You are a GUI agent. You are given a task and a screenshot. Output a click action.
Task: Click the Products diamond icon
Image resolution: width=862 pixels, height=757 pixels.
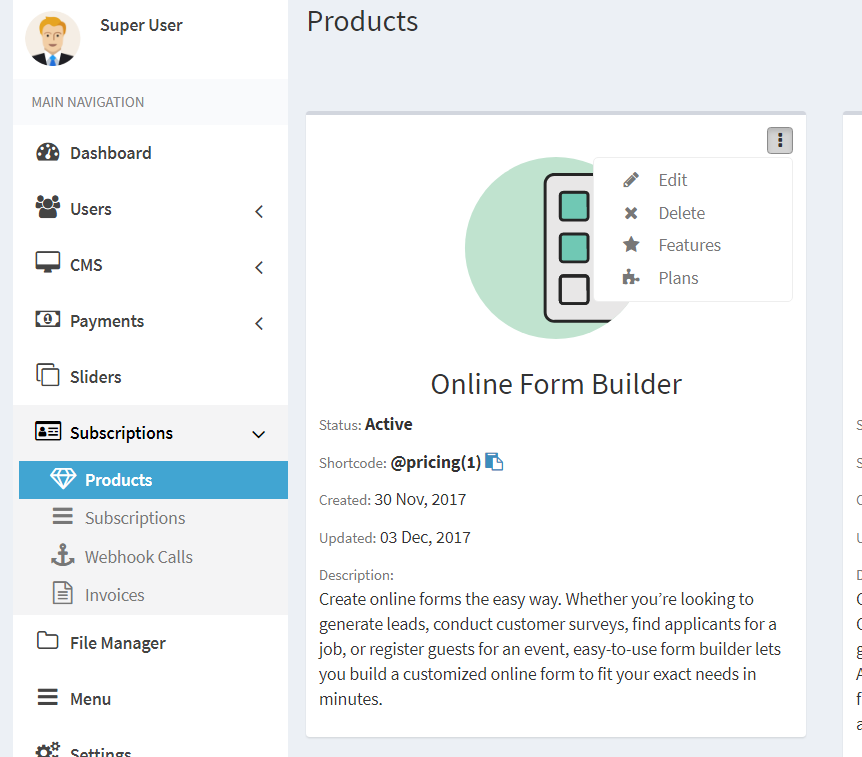63,479
